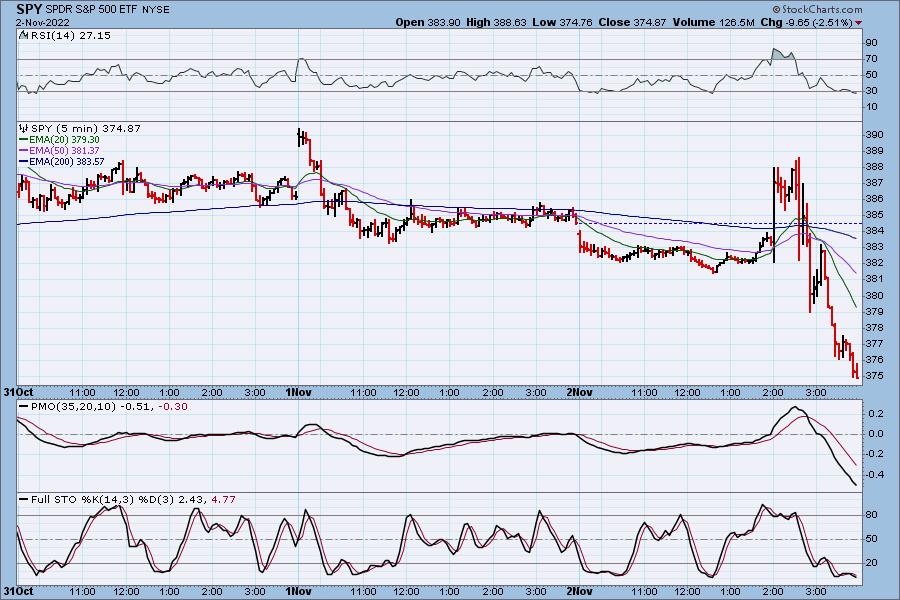Screen dimensions: 900x600
Task: Click the 377 price axis label
Action: click(874, 343)
